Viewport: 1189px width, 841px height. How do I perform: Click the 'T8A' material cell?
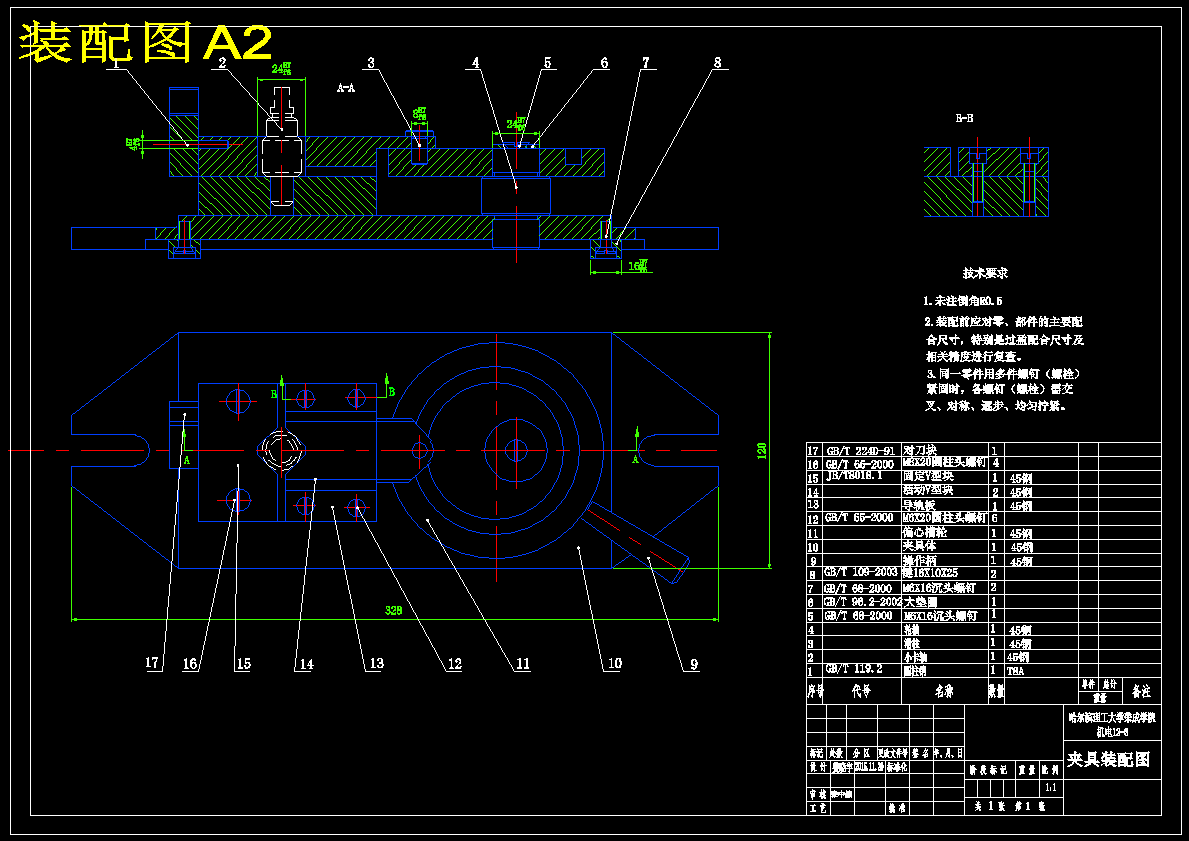(x=1016, y=670)
